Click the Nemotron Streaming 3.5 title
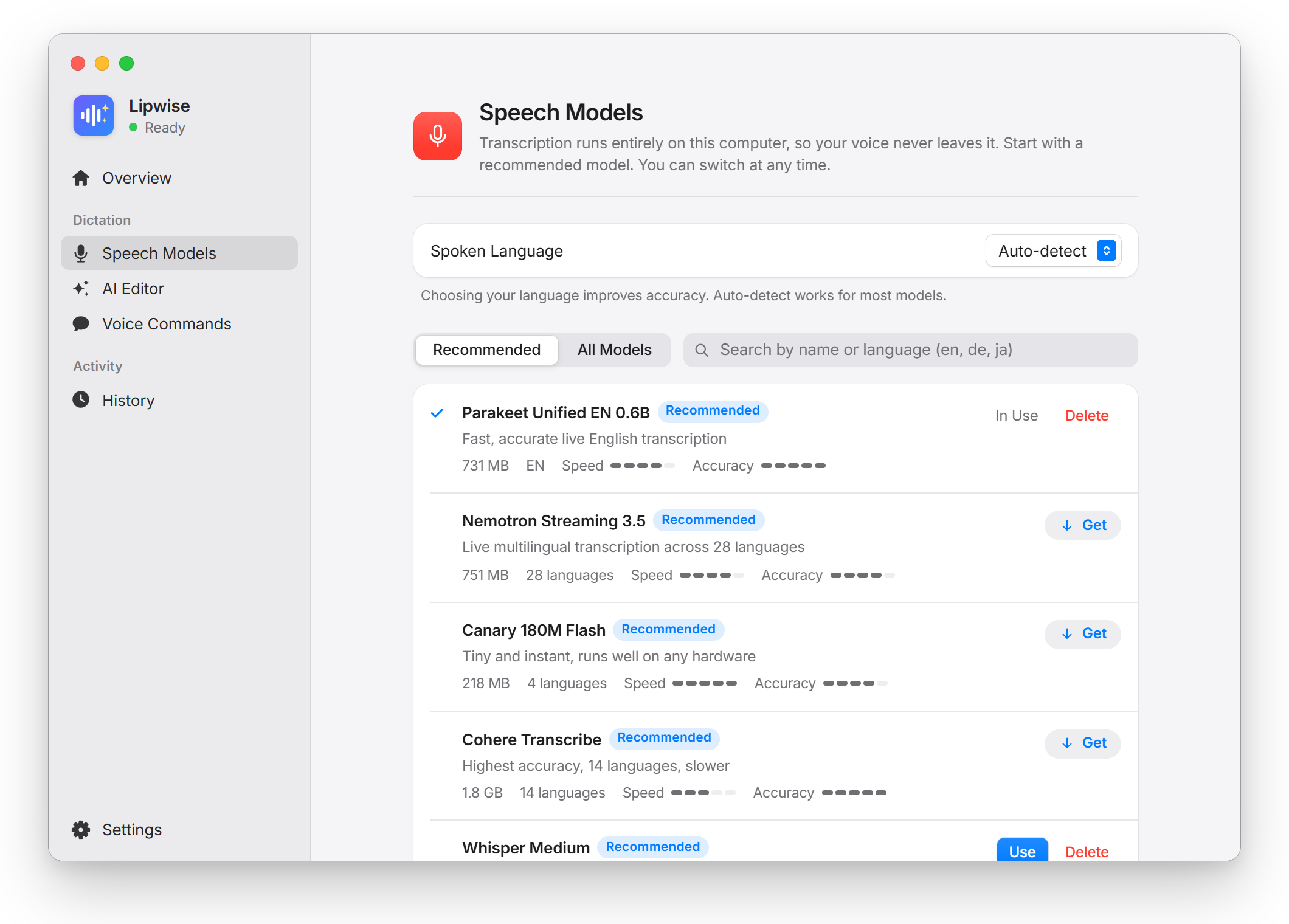Screen dimensions: 1289x924 pos(553,521)
